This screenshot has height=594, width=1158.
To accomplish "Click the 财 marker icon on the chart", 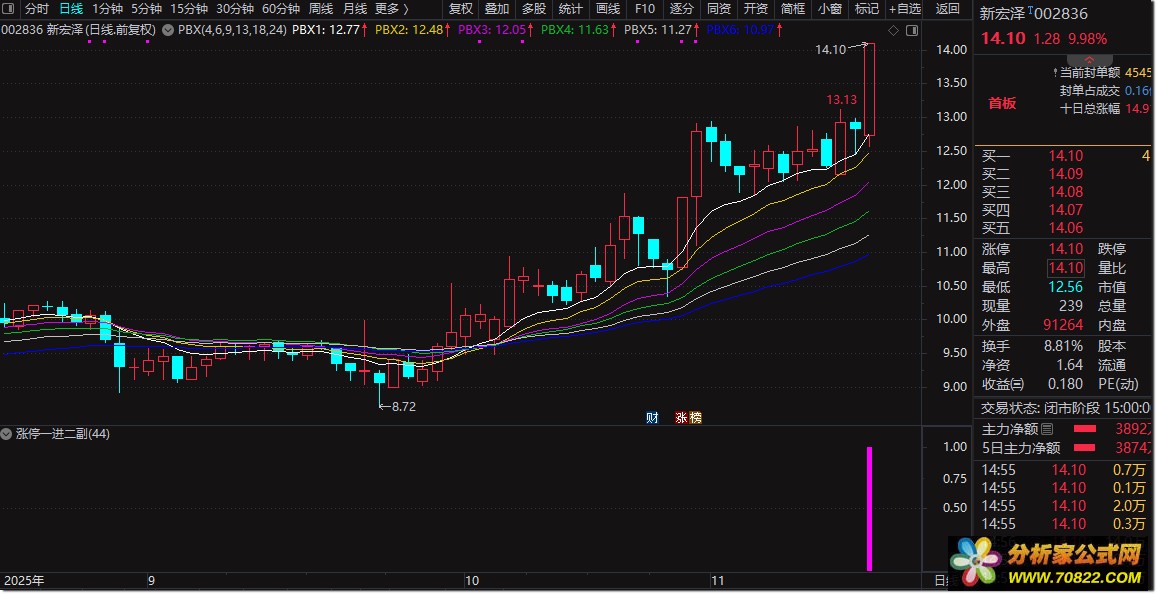I will tap(651, 417).
